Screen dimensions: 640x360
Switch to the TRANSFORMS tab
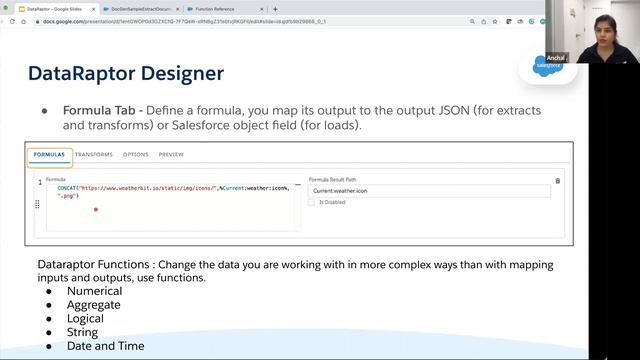click(x=94, y=155)
